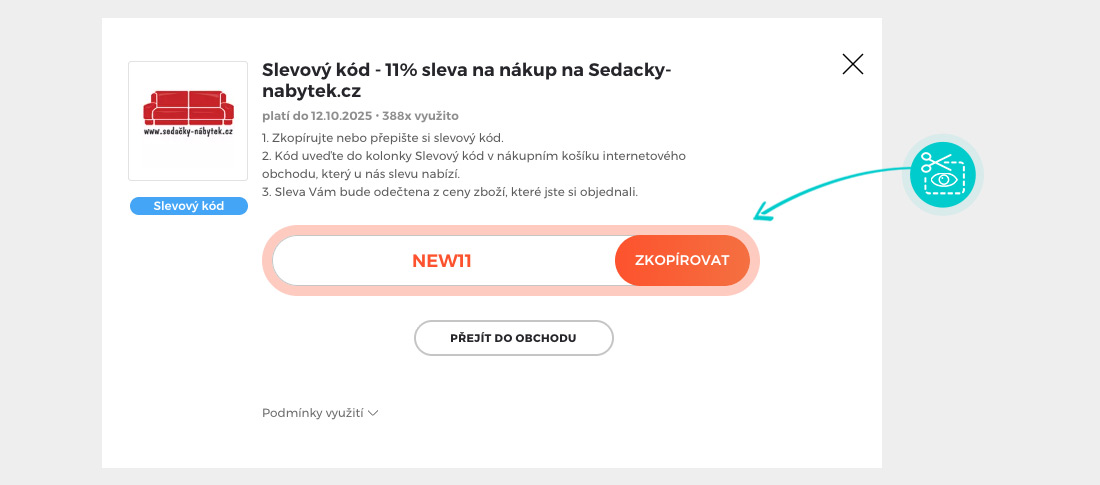
Task: Click the teal scissors-and-eye coupon icon
Action: pyautogui.click(x=943, y=175)
